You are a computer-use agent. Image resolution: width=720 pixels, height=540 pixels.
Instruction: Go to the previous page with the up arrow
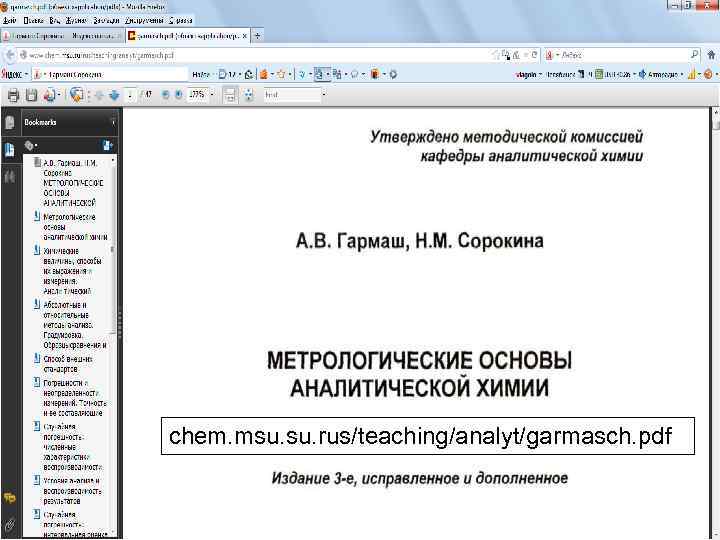click(99, 95)
